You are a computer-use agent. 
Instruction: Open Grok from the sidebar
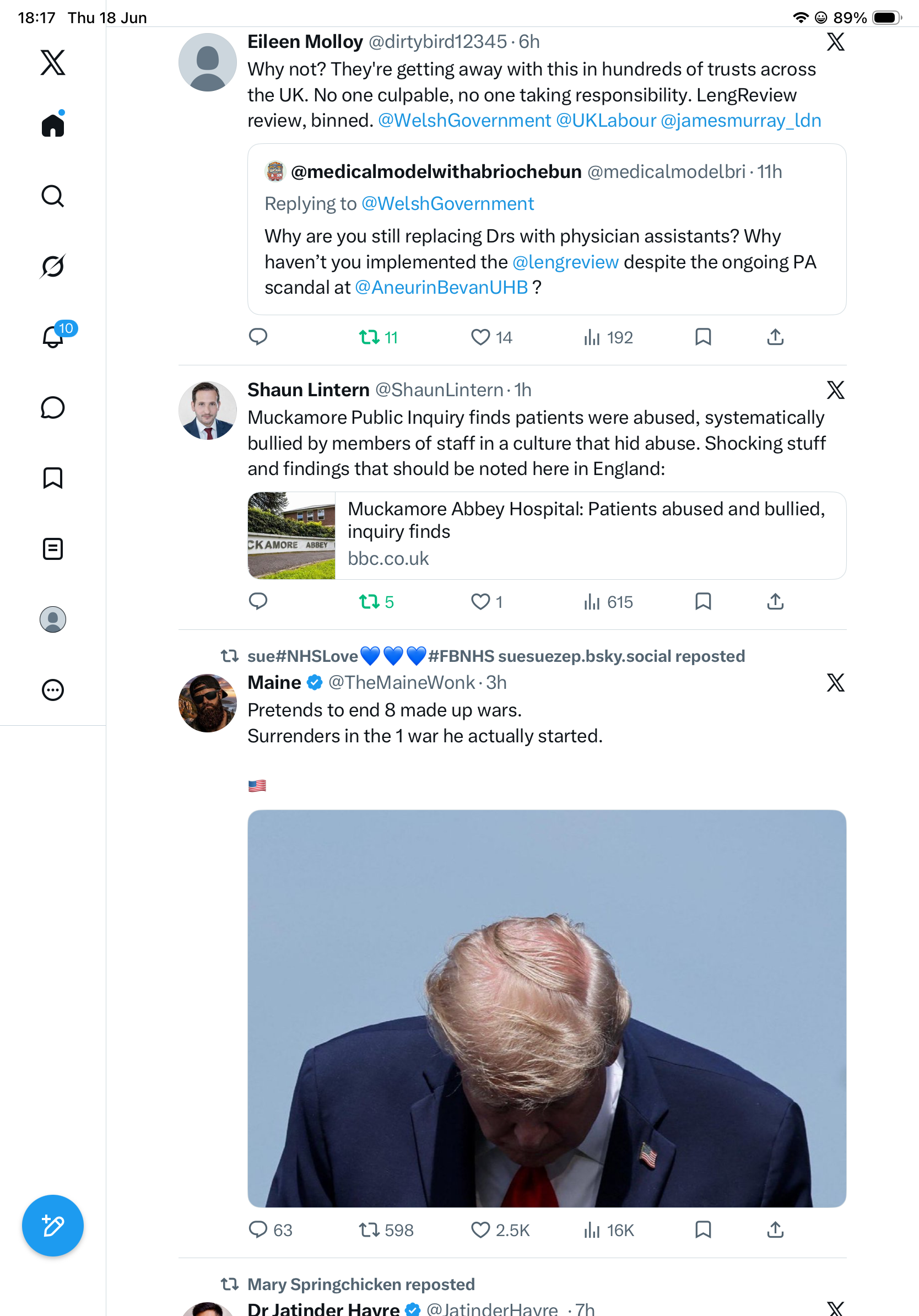click(53, 267)
